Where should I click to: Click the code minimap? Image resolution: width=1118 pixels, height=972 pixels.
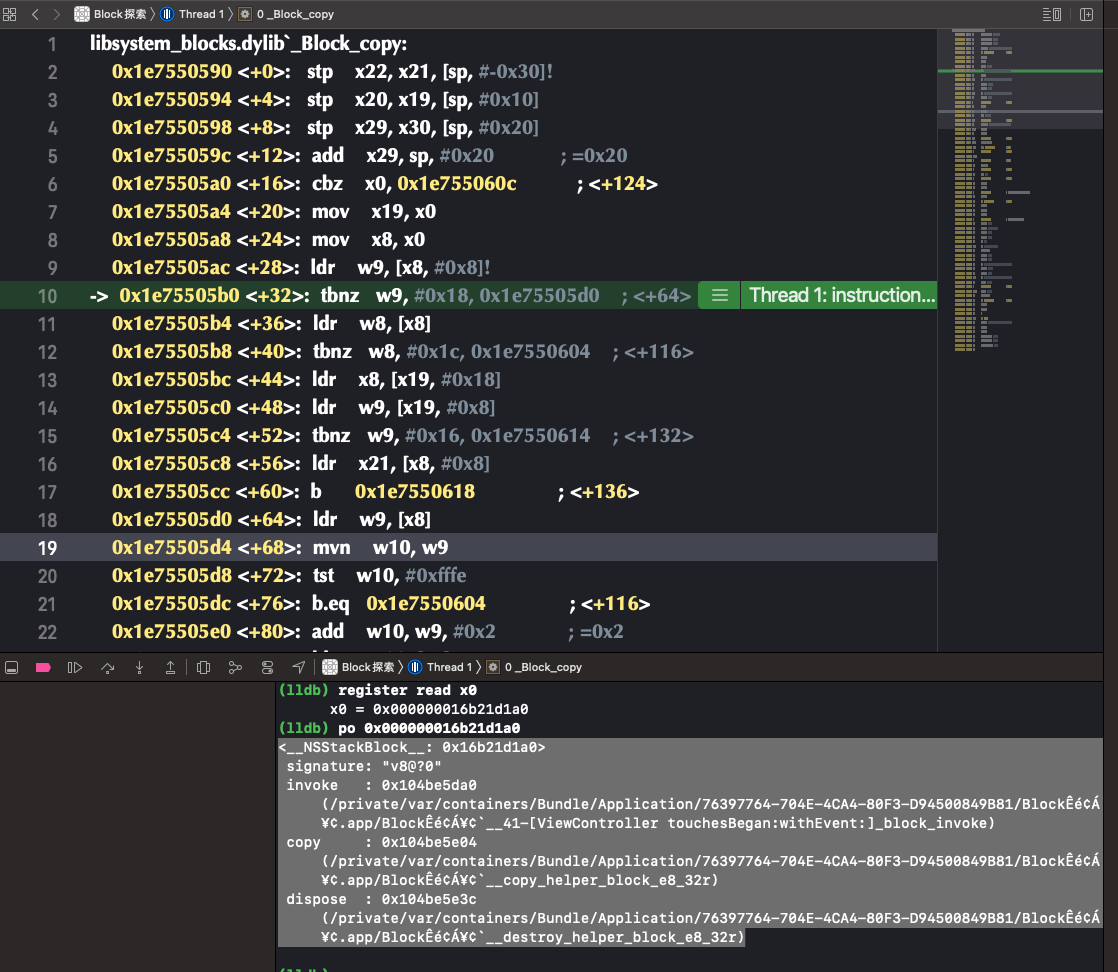1020,191
